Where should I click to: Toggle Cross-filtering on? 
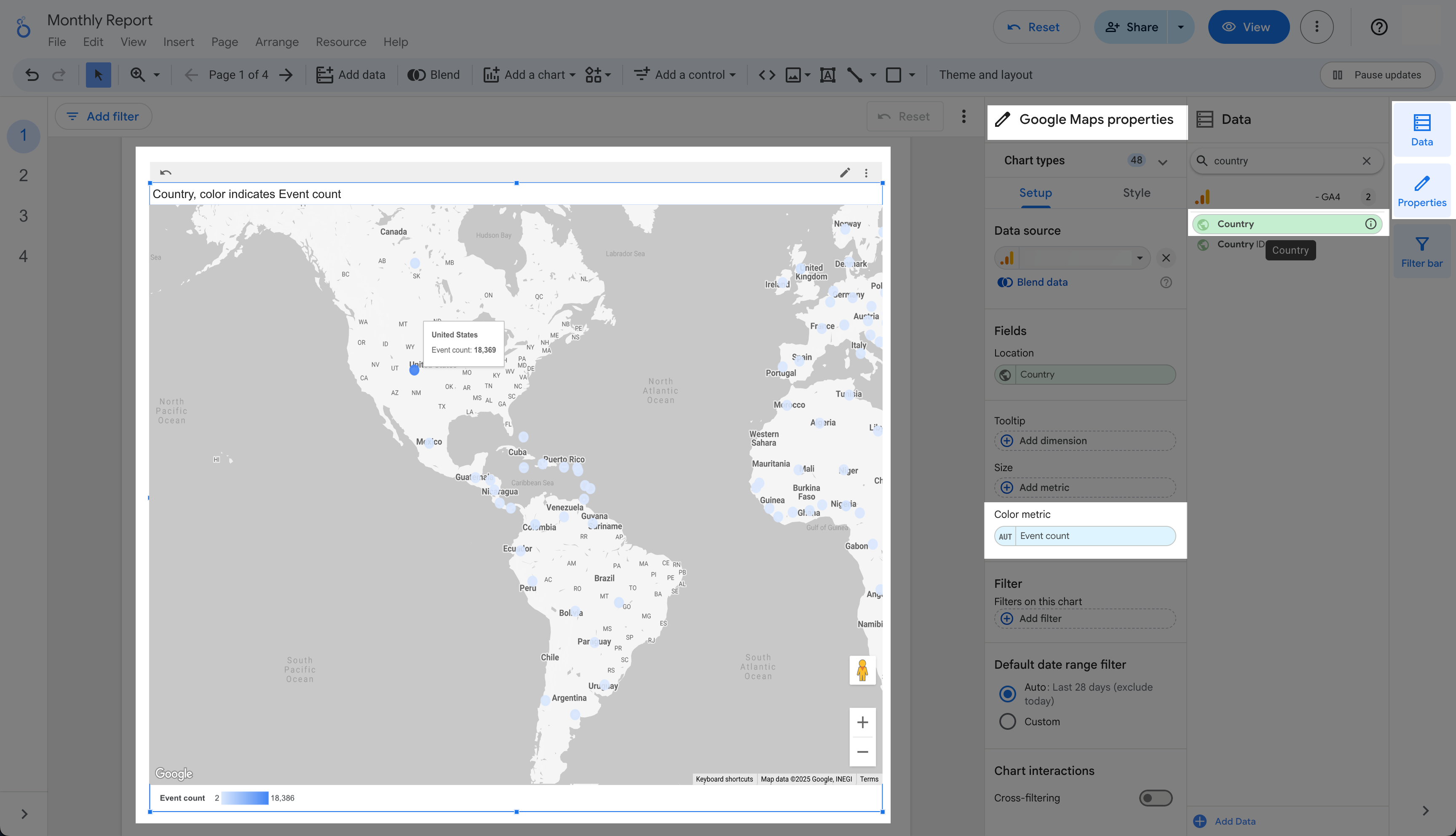(1155, 798)
